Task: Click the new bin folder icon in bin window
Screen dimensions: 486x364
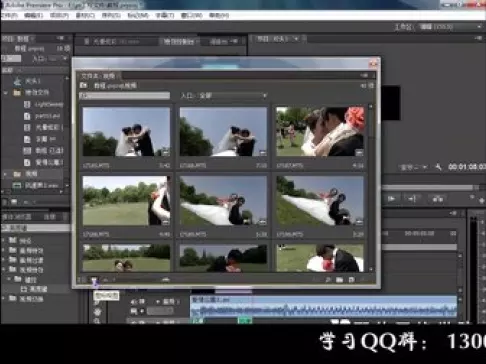Action: click(339, 280)
